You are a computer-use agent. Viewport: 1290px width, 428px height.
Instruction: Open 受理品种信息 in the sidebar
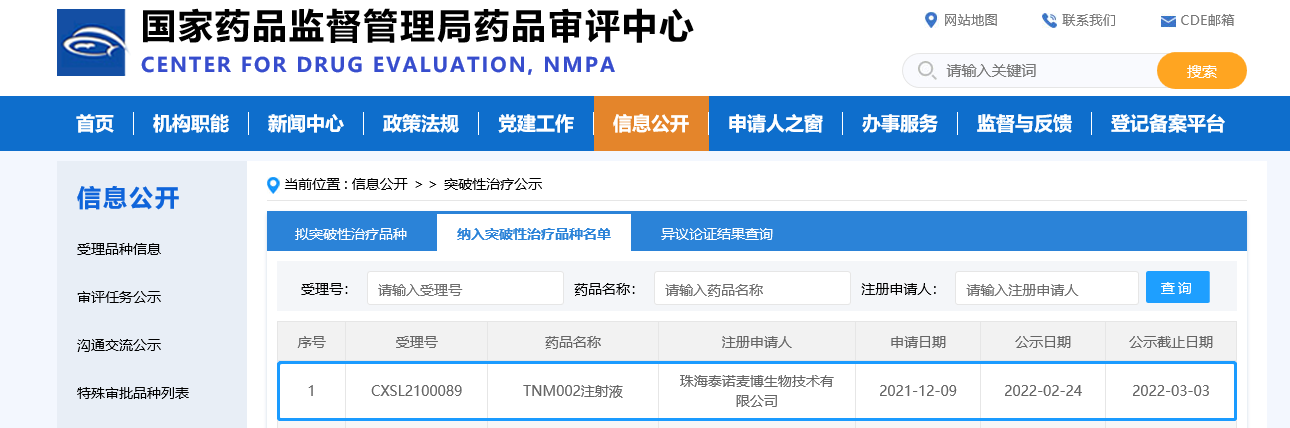tap(119, 249)
